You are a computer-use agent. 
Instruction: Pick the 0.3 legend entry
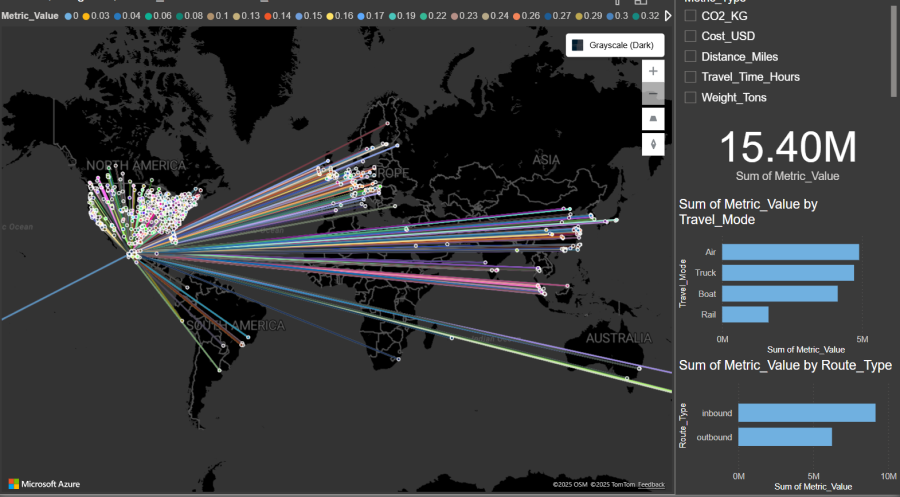(x=617, y=16)
